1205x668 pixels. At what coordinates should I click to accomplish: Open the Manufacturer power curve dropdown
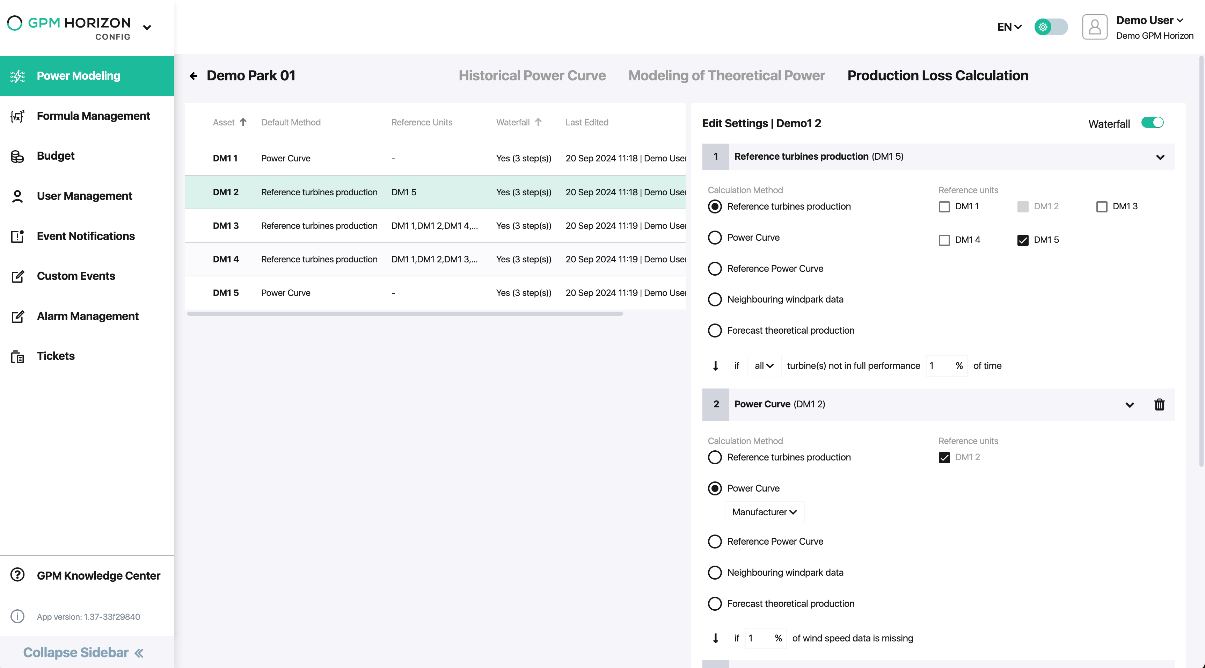[x=765, y=512]
